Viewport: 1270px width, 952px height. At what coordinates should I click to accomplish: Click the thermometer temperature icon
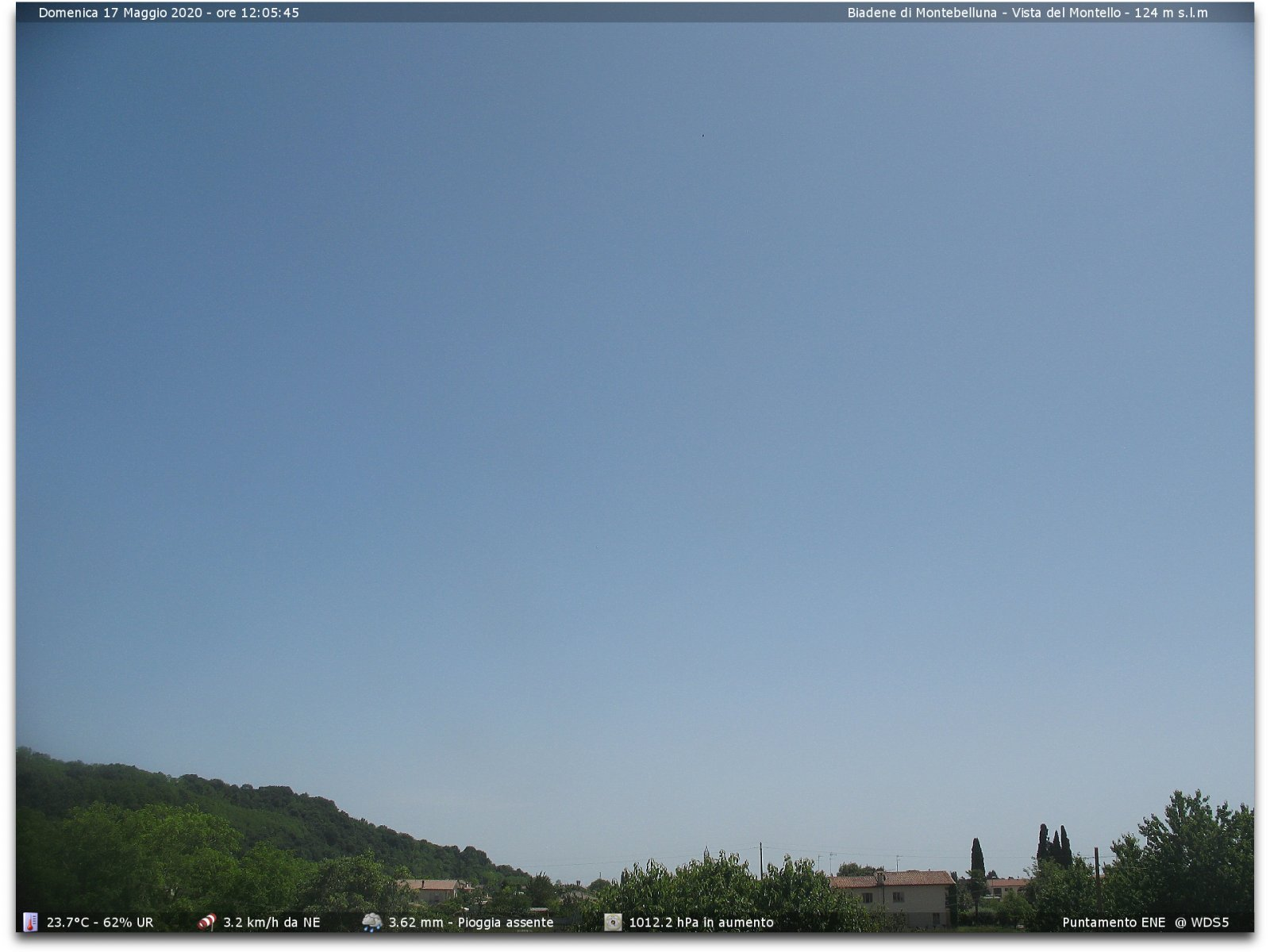[30, 922]
